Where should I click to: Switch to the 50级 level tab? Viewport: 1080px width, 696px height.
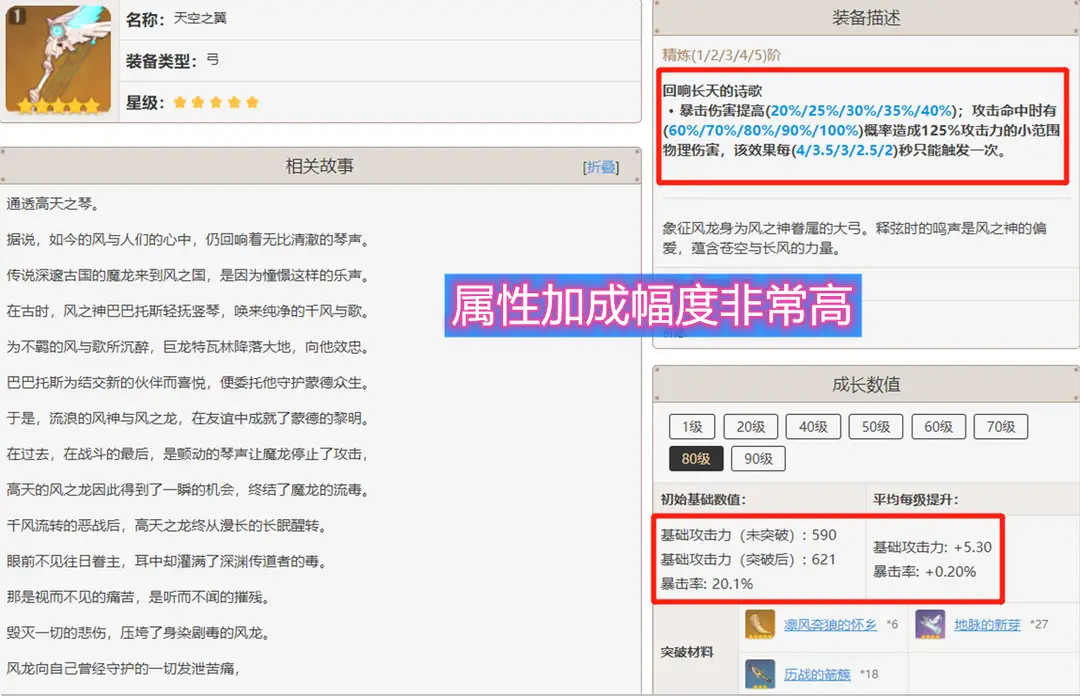[x=876, y=427]
